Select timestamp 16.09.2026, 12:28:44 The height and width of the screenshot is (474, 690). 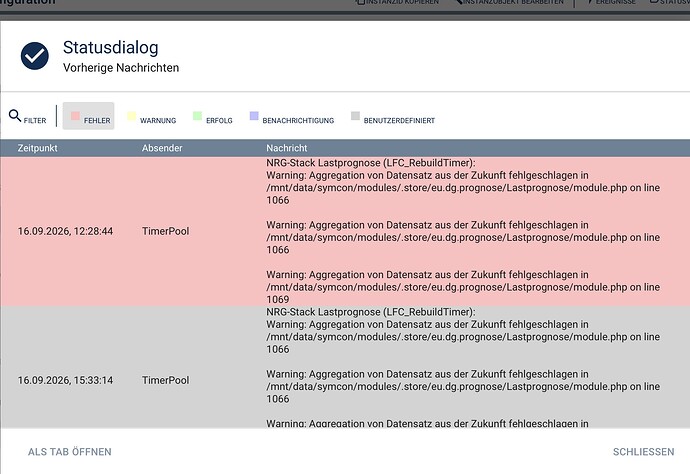(65, 231)
